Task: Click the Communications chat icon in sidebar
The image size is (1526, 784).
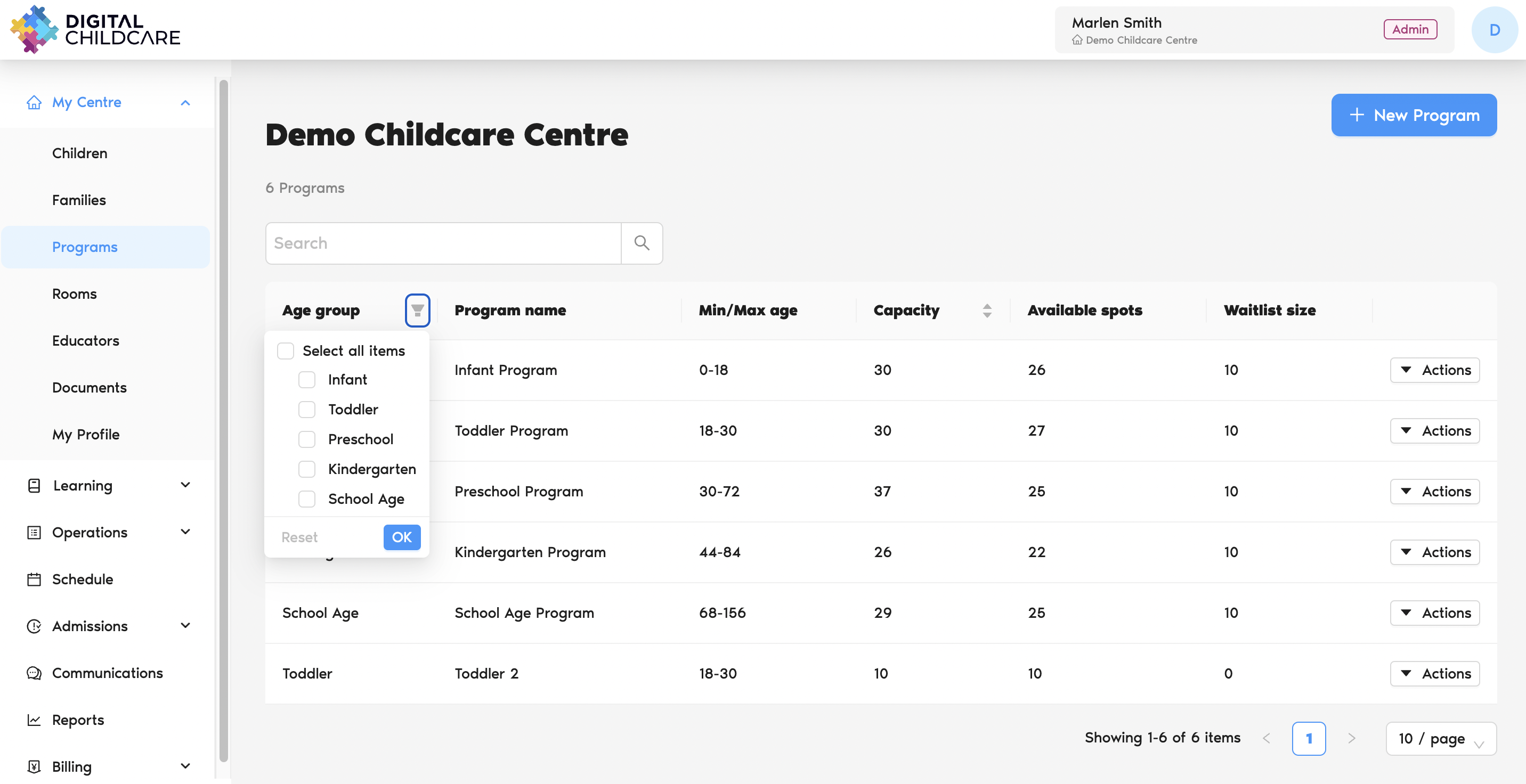Action: pos(34,673)
